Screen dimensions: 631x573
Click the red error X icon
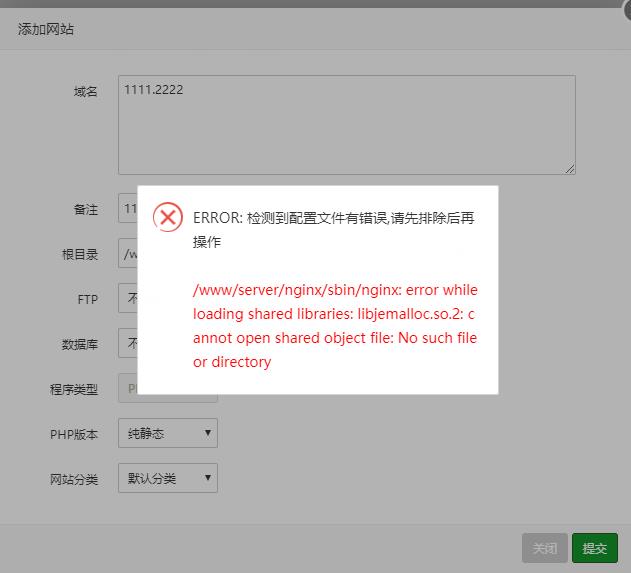click(168, 217)
